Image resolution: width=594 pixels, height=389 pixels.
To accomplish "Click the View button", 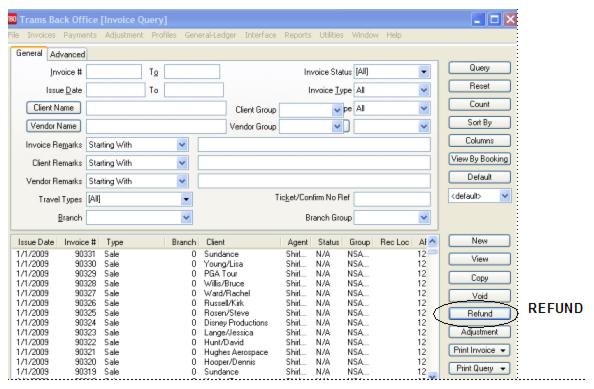I will pos(479,259).
